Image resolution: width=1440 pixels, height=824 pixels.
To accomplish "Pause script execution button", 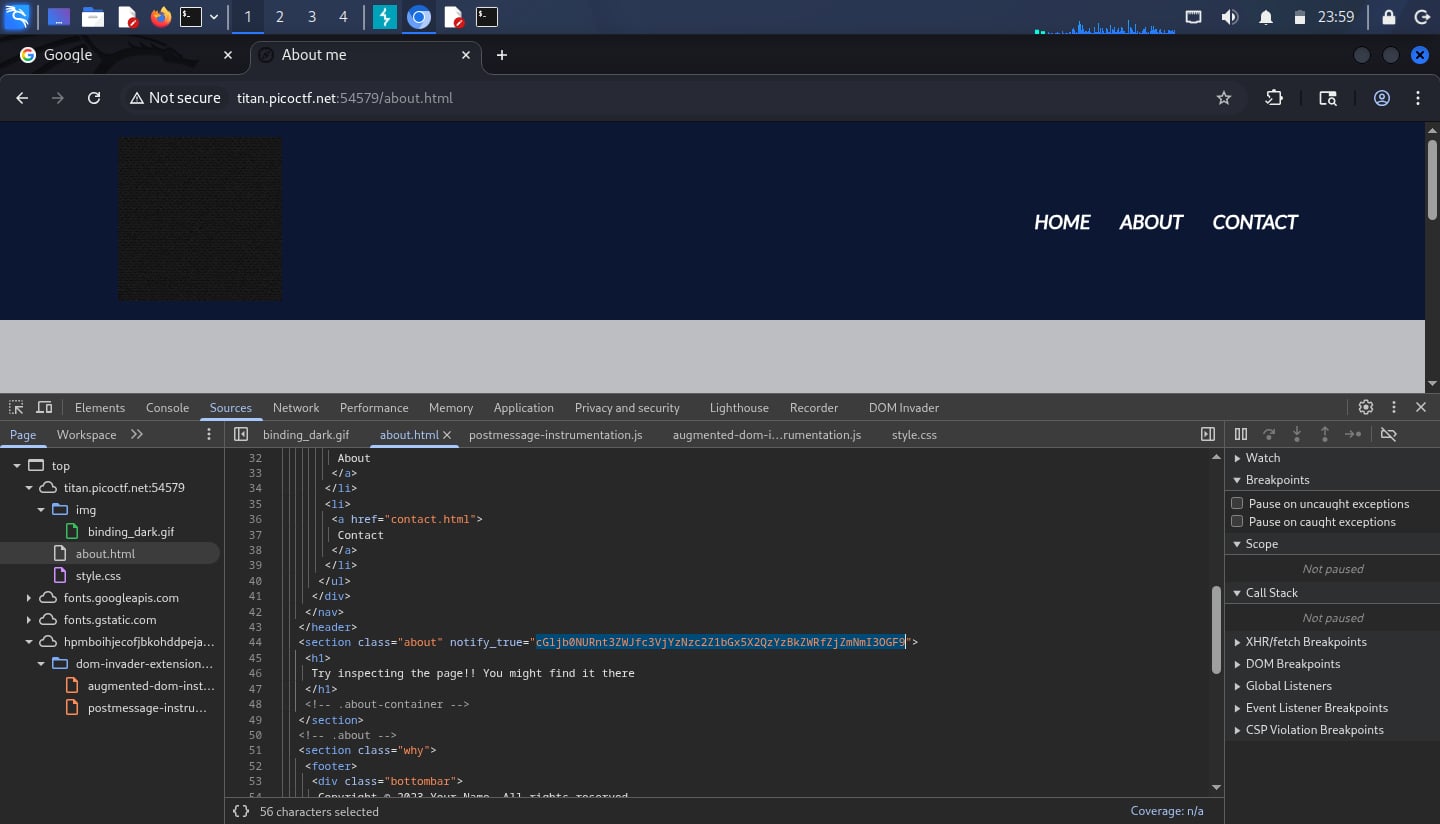I will [x=1241, y=434].
